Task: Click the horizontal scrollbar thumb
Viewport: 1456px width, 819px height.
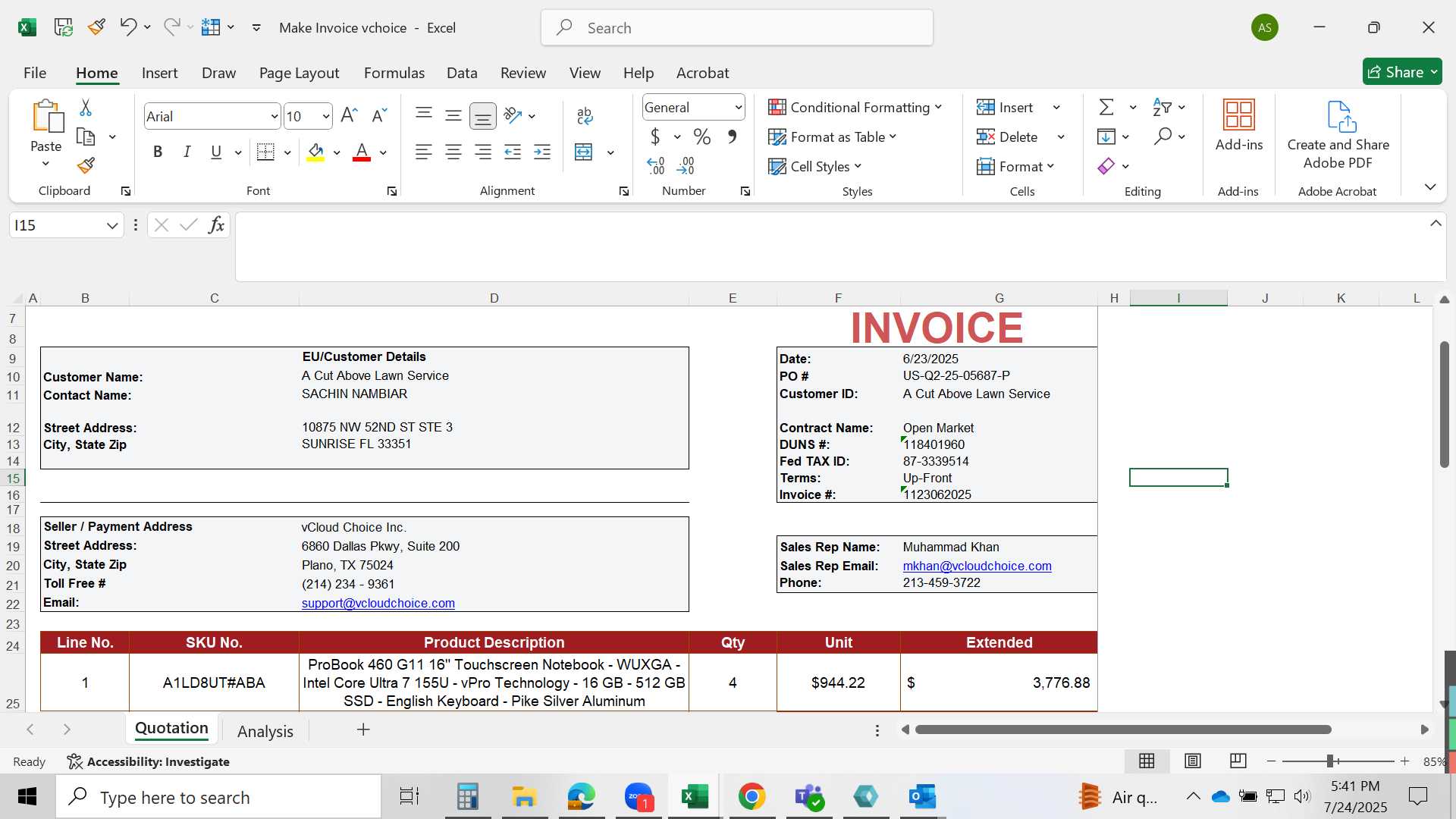Action: [1123, 730]
